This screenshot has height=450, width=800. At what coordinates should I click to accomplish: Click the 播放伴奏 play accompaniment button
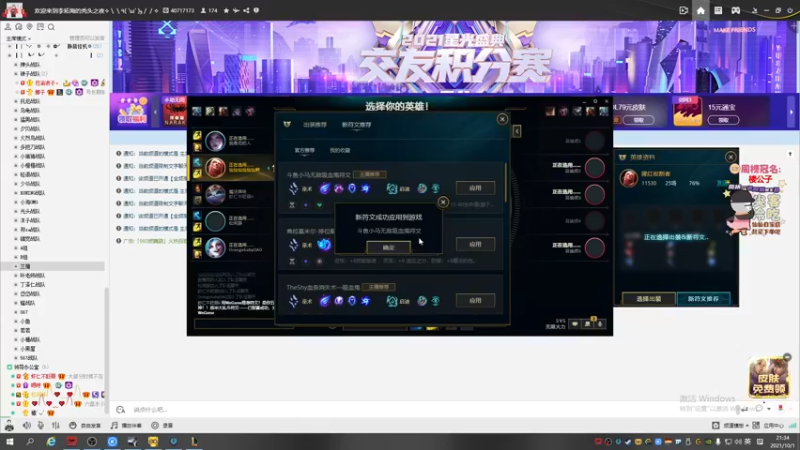(x=126, y=425)
